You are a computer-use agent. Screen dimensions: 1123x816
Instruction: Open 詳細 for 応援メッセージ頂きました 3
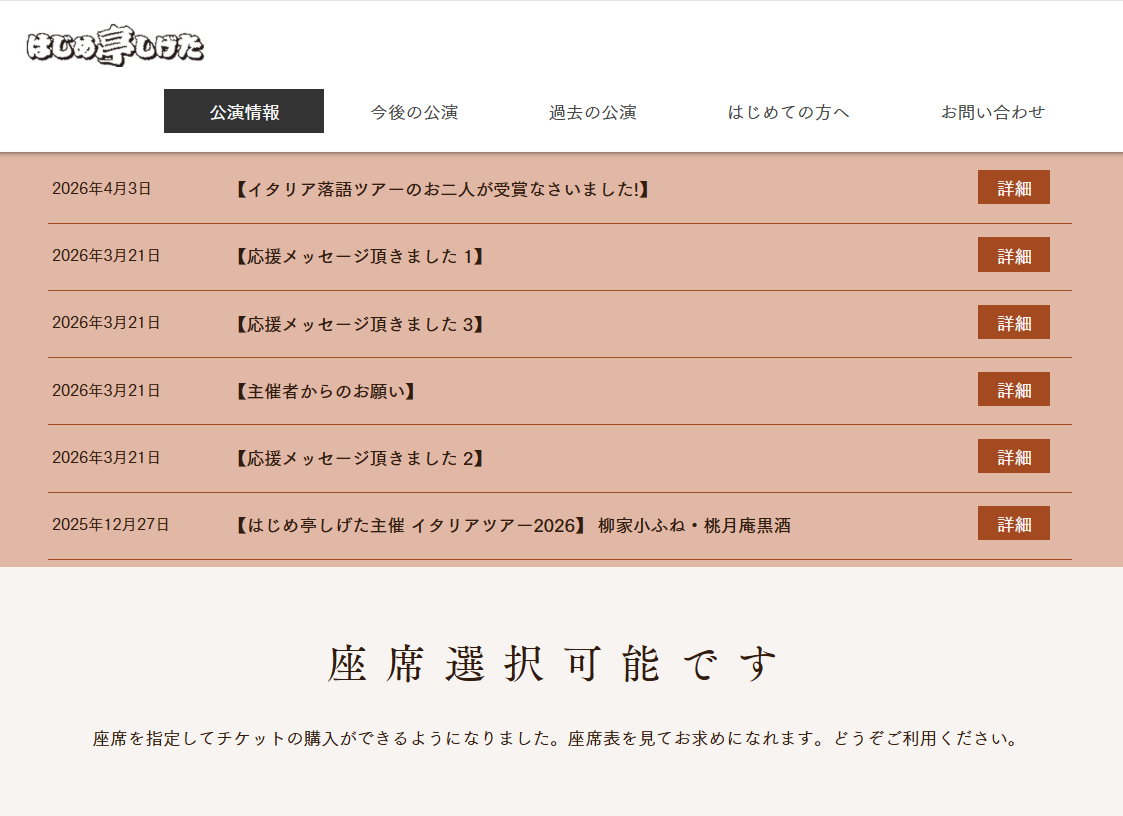[x=1013, y=322]
